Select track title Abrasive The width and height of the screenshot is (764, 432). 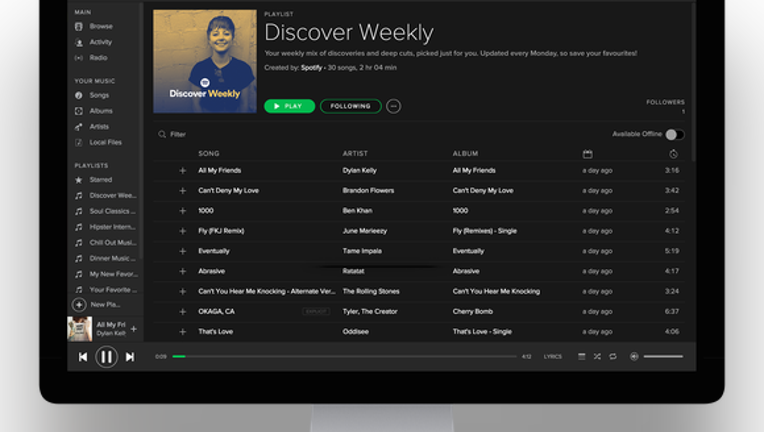point(211,271)
